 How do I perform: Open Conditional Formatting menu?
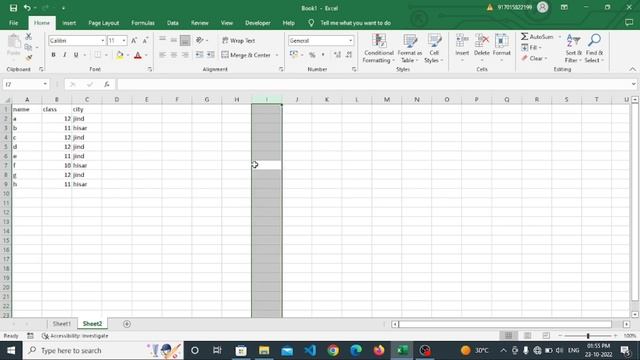tap(379, 48)
